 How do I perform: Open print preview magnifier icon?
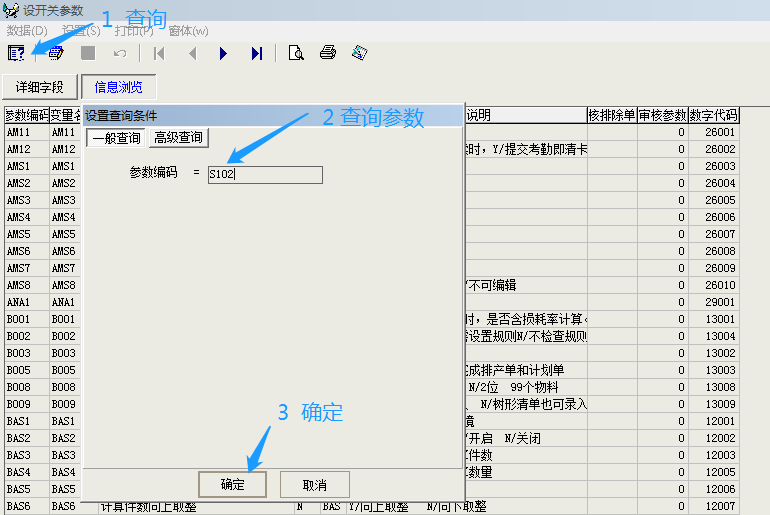[295, 53]
